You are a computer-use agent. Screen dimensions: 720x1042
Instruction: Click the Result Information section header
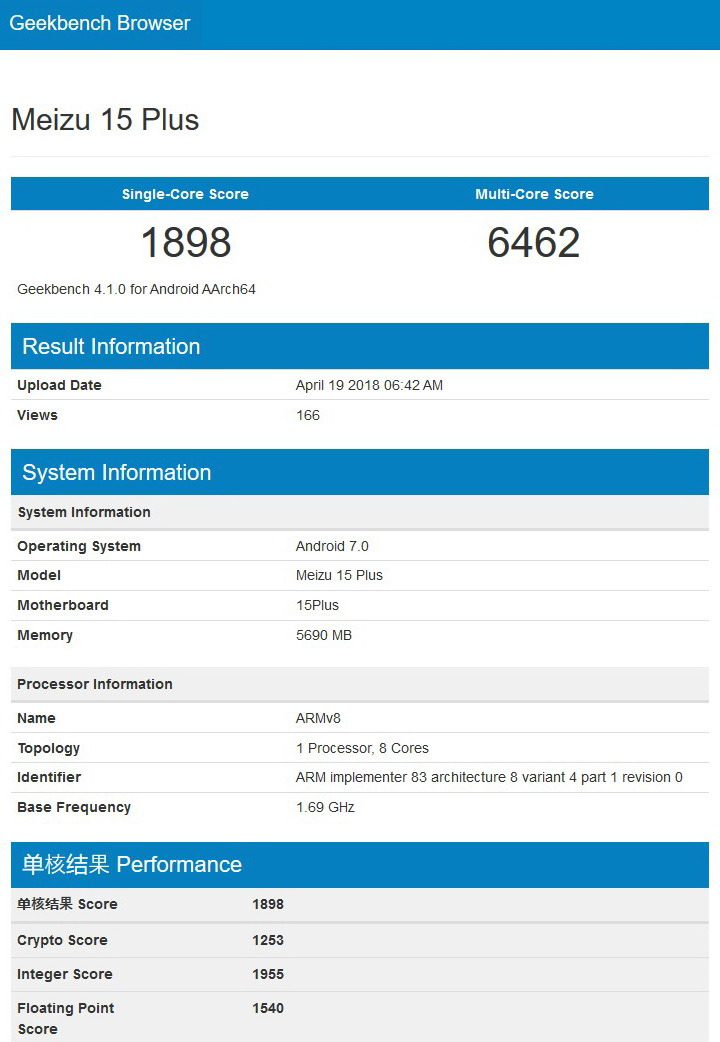[x=360, y=346]
